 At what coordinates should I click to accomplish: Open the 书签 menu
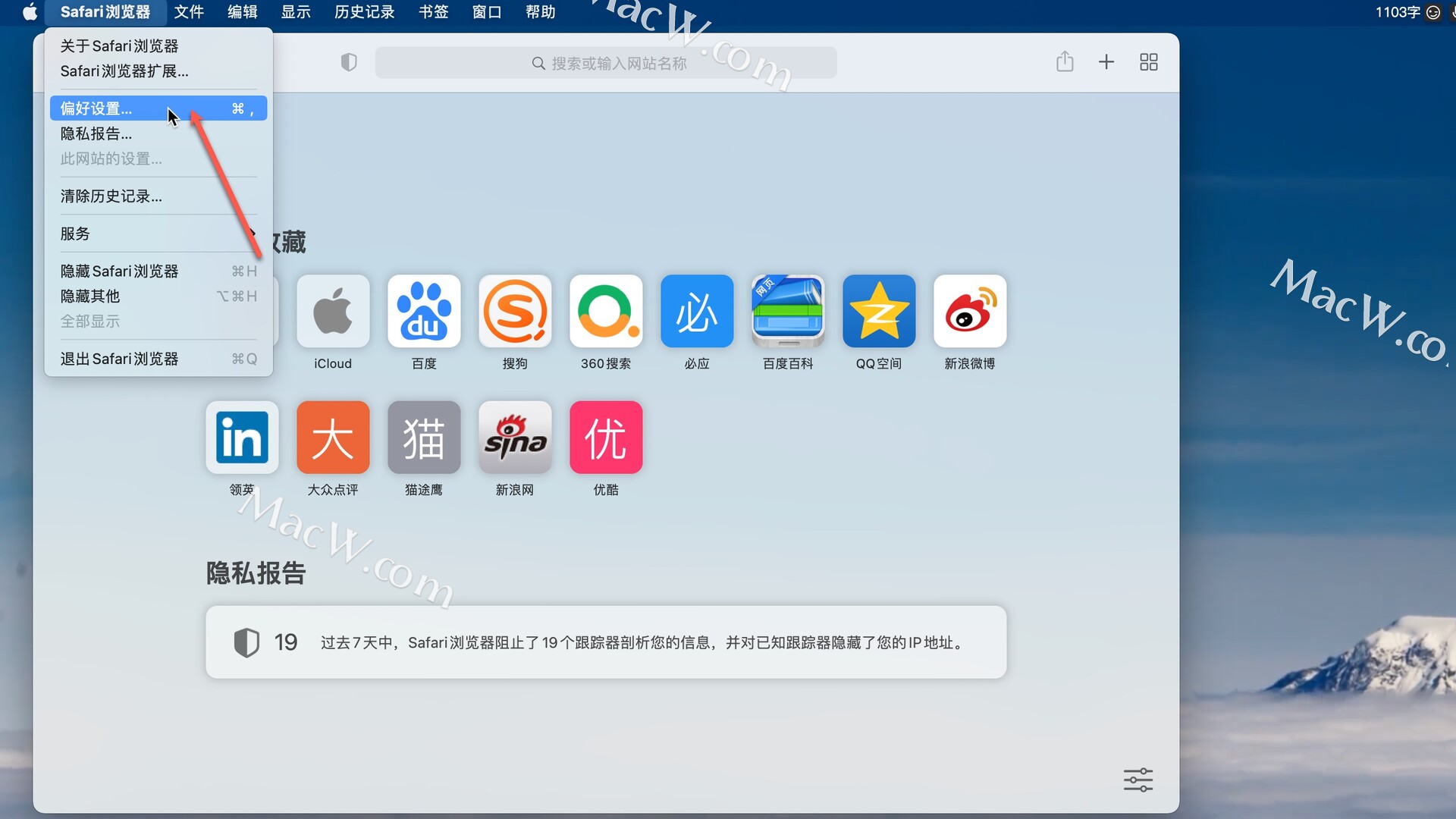click(433, 12)
